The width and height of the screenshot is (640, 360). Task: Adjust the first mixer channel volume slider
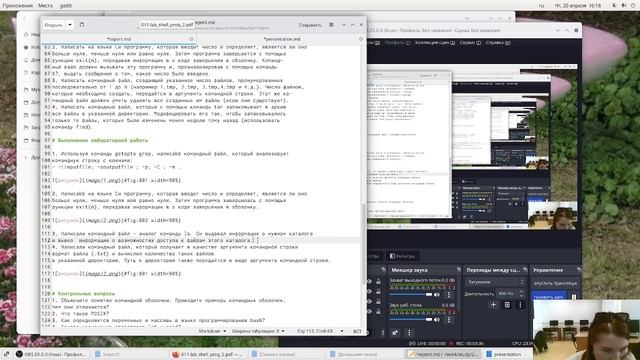tap(410, 294)
